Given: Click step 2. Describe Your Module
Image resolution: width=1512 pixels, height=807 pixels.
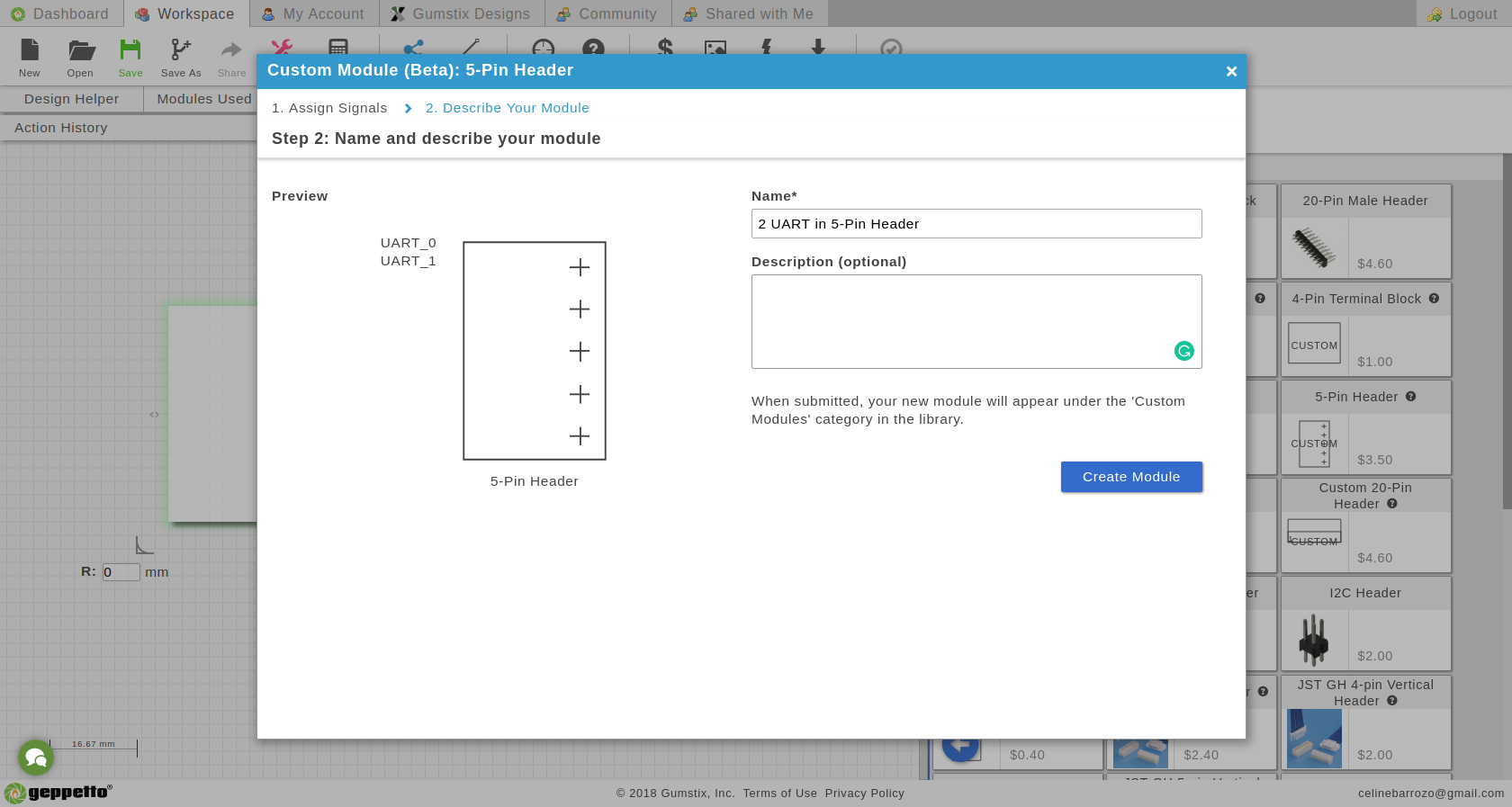Looking at the screenshot, I should (x=508, y=108).
